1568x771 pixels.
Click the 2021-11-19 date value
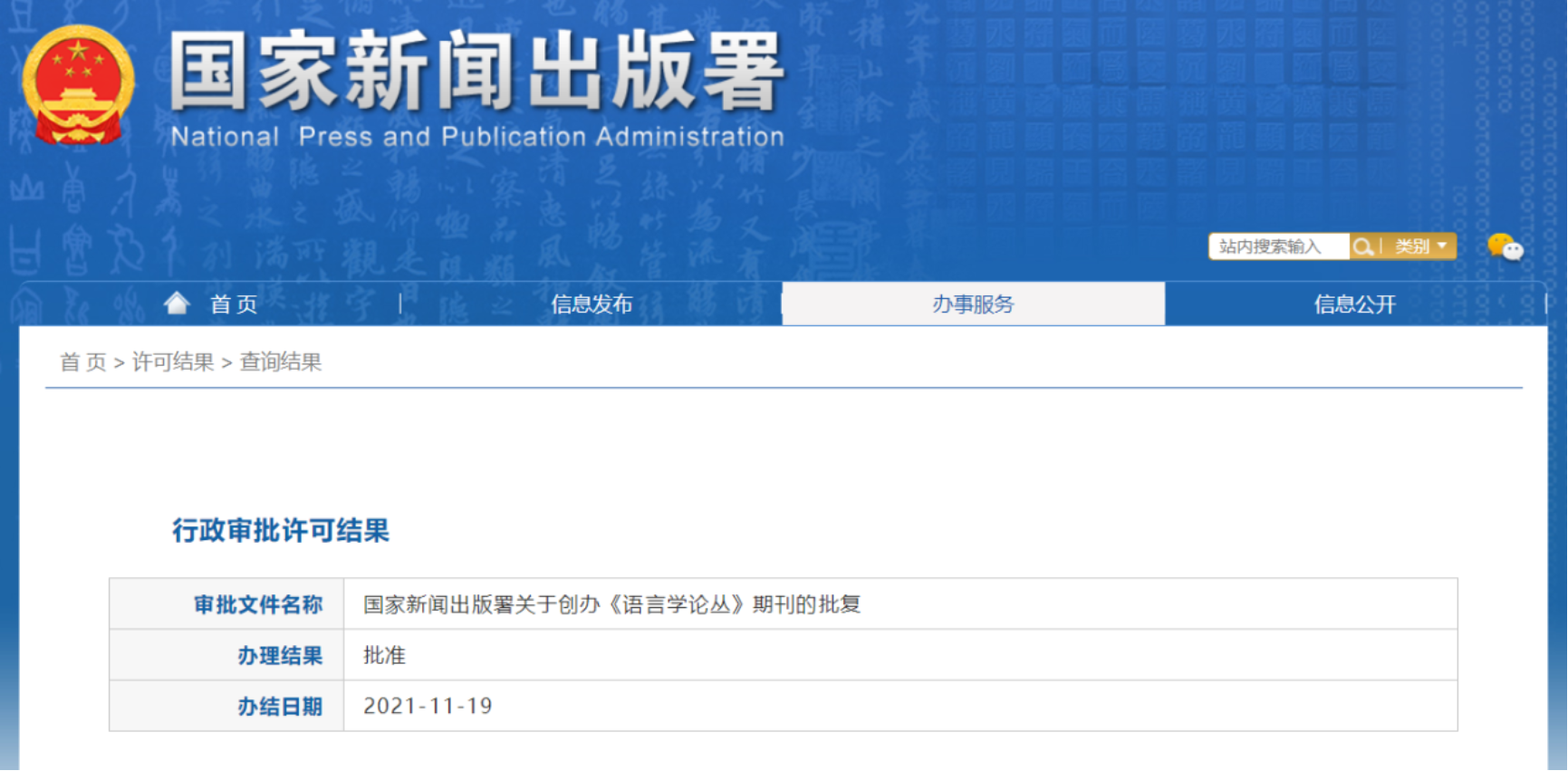[428, 706]
